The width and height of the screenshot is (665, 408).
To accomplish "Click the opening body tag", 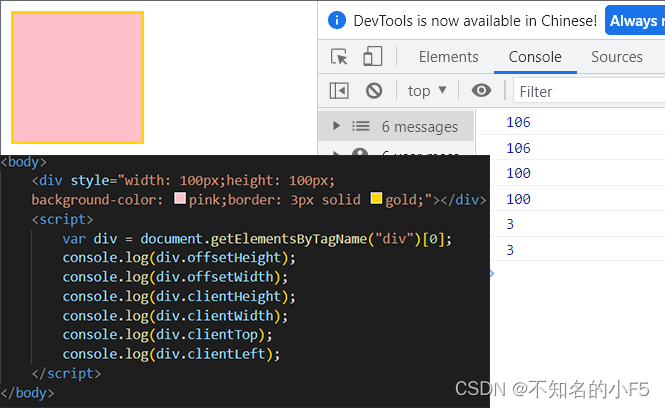I will 23,162.
